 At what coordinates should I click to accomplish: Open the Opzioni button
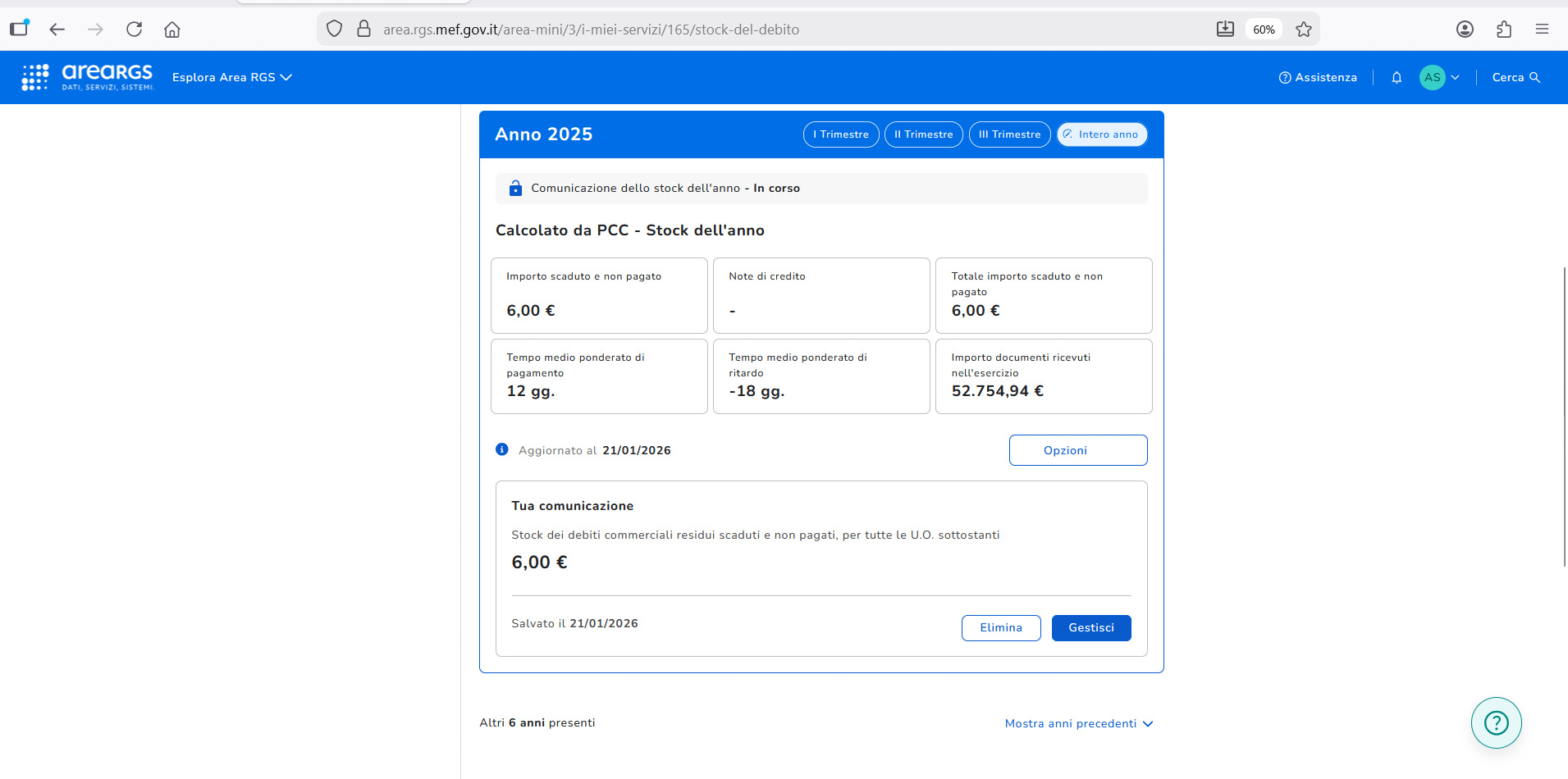pos(1077,450)
